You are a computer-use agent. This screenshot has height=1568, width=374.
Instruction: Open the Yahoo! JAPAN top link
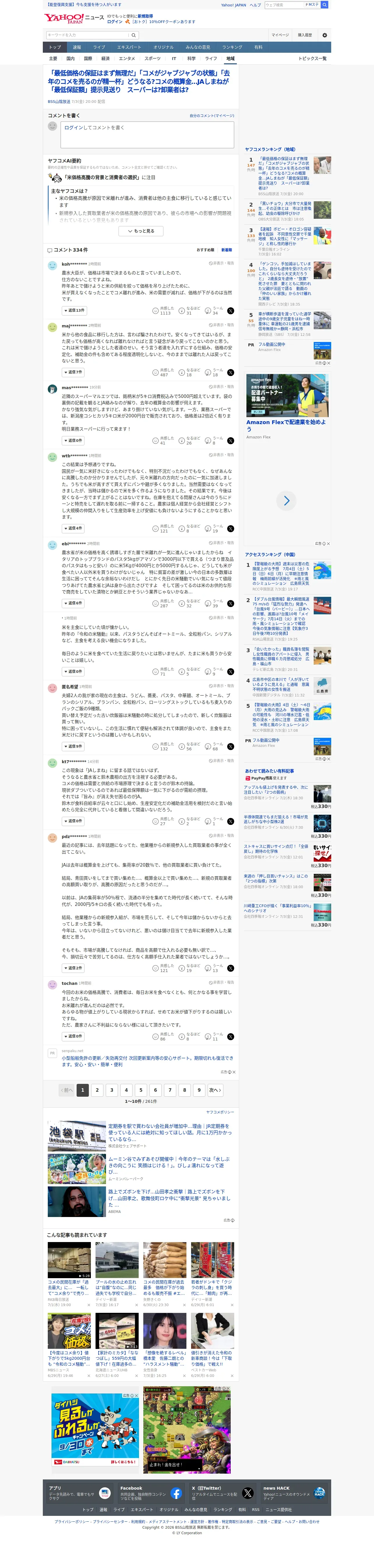[233, 5]
